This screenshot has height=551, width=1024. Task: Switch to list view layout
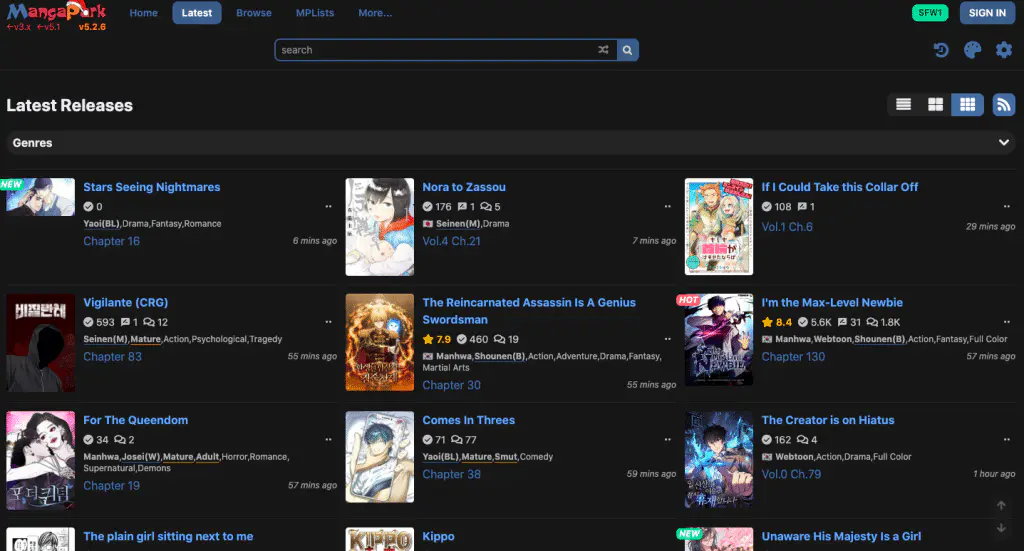click(903, 104)
